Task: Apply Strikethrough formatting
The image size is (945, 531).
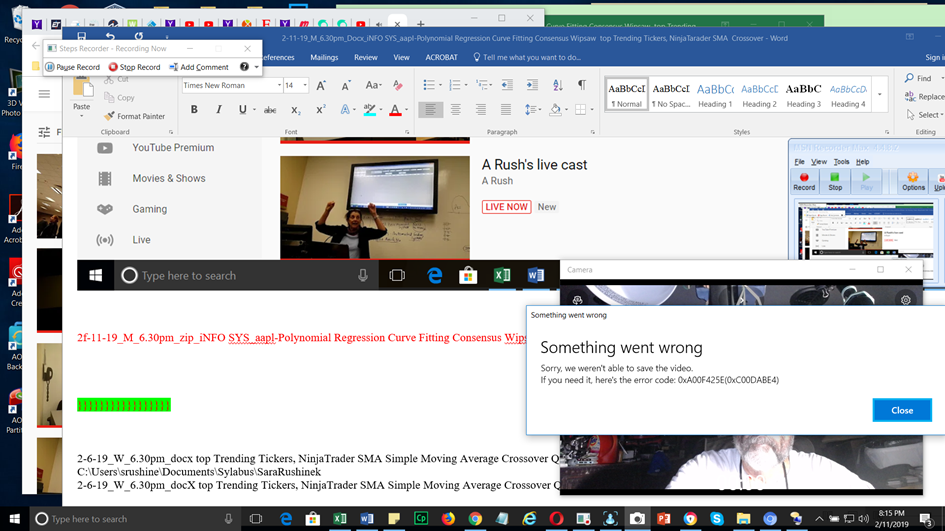Action: click(270, 110)
